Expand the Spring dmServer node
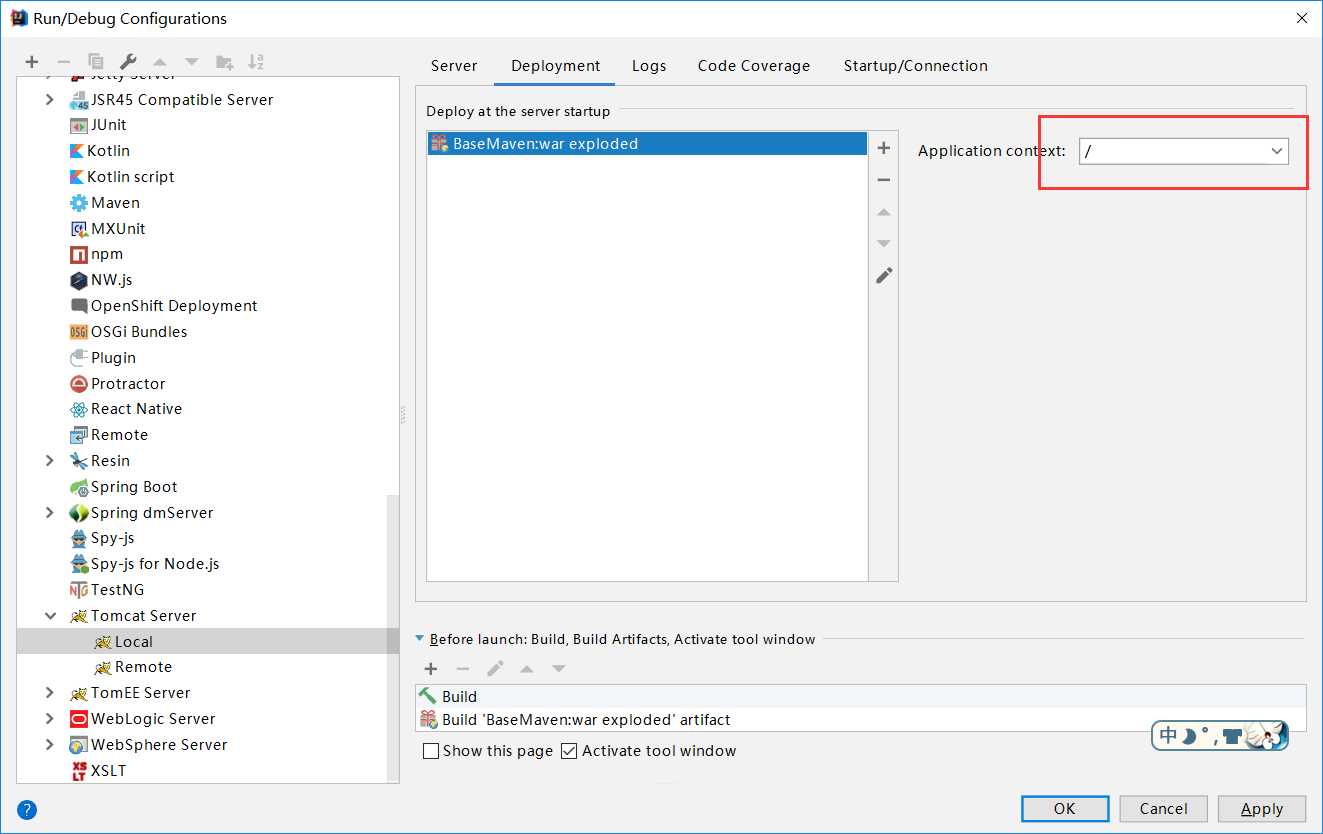 click(50, 513)
